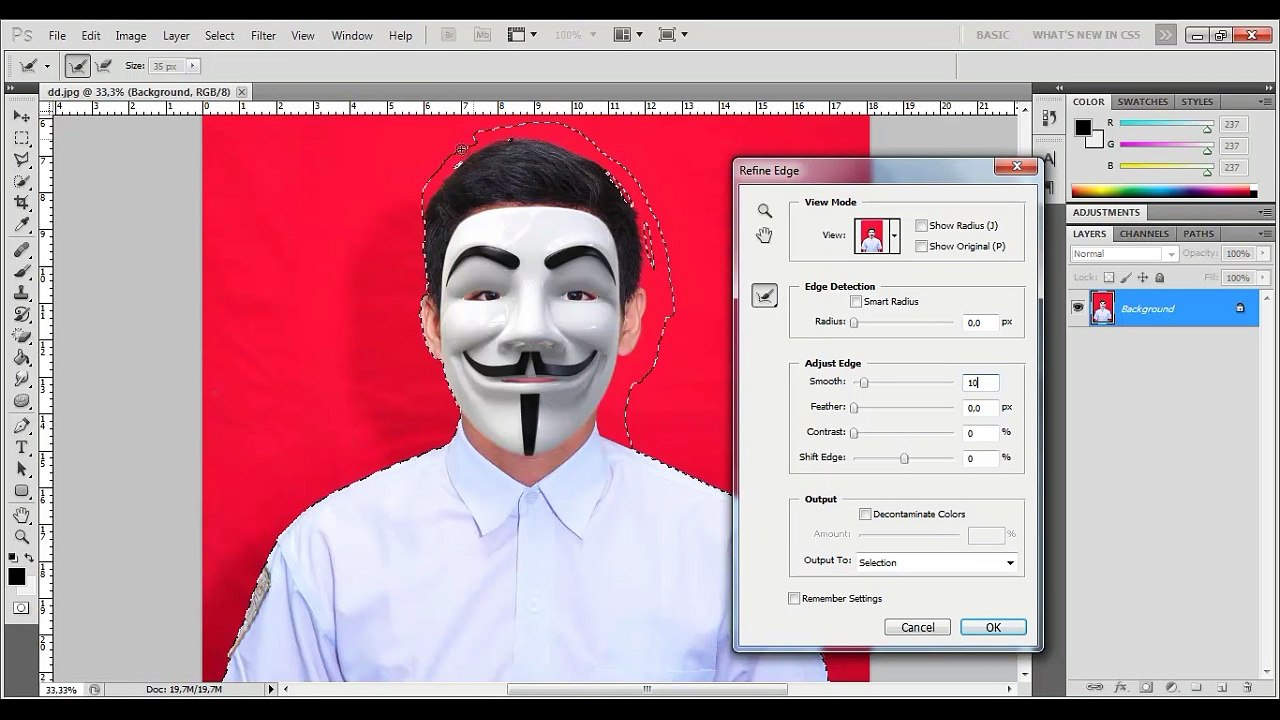
Task: Select the Move tool
Action: pos(21,117)
